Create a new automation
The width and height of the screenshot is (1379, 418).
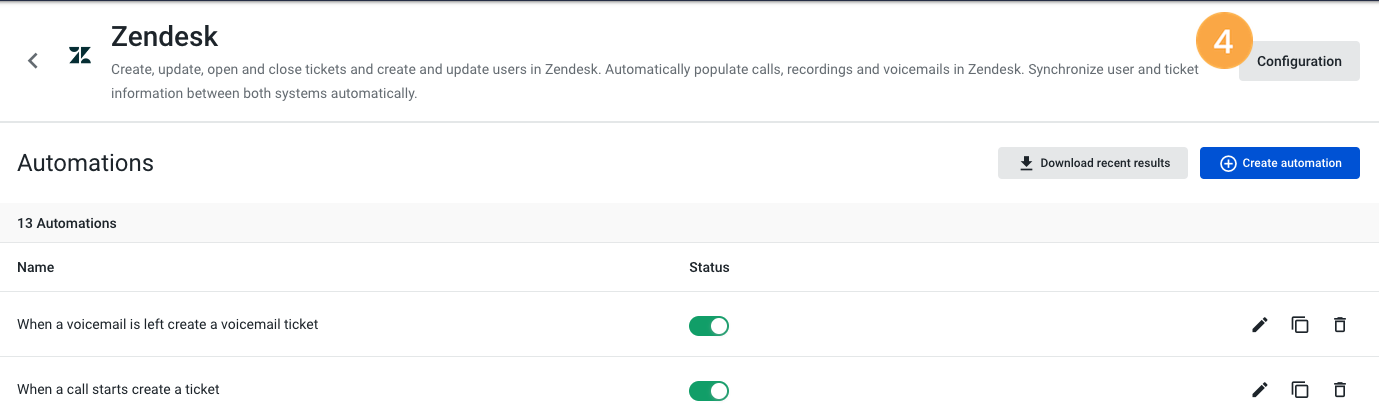point(1280,163)
